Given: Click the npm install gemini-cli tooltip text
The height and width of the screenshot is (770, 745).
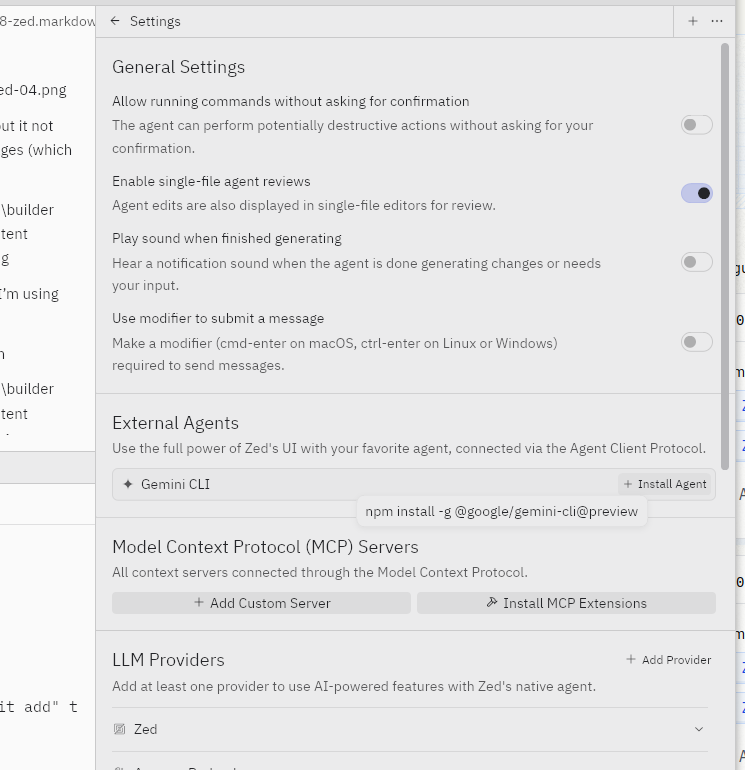Looking at the screenshot, I should click(501, 512).
